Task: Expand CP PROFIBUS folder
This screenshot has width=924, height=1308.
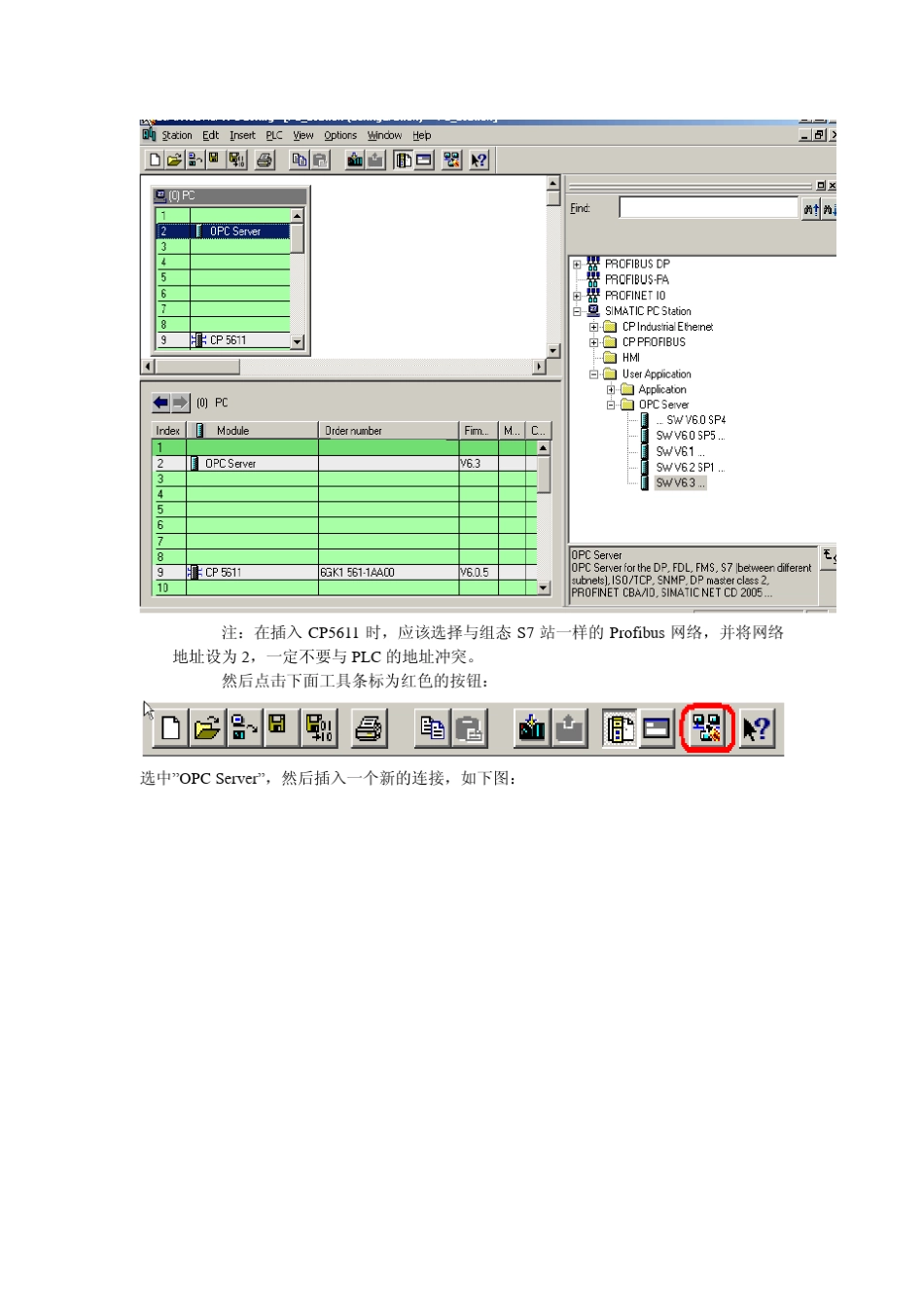Action: click(x=593, y=342)
